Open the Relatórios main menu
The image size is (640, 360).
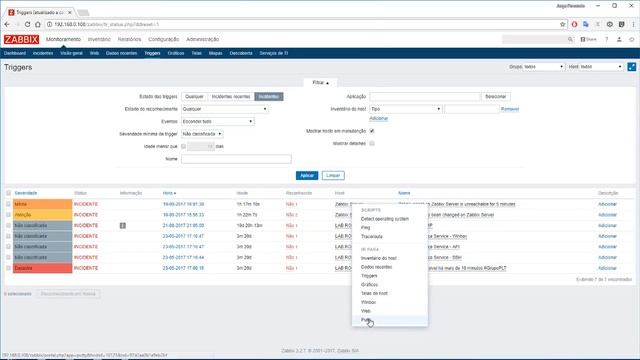coord(129,39)
